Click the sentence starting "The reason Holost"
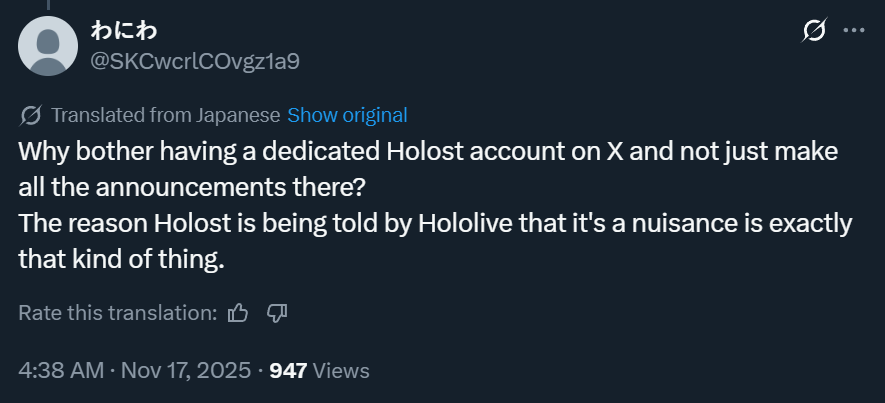 click(x=434, y=223)
